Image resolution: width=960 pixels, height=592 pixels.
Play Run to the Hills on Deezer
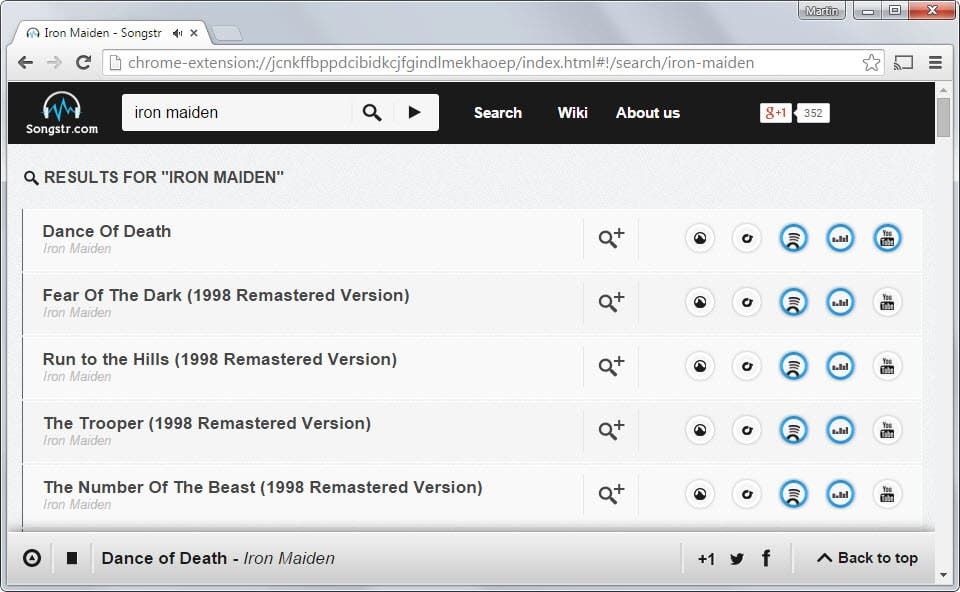[840, 366]
